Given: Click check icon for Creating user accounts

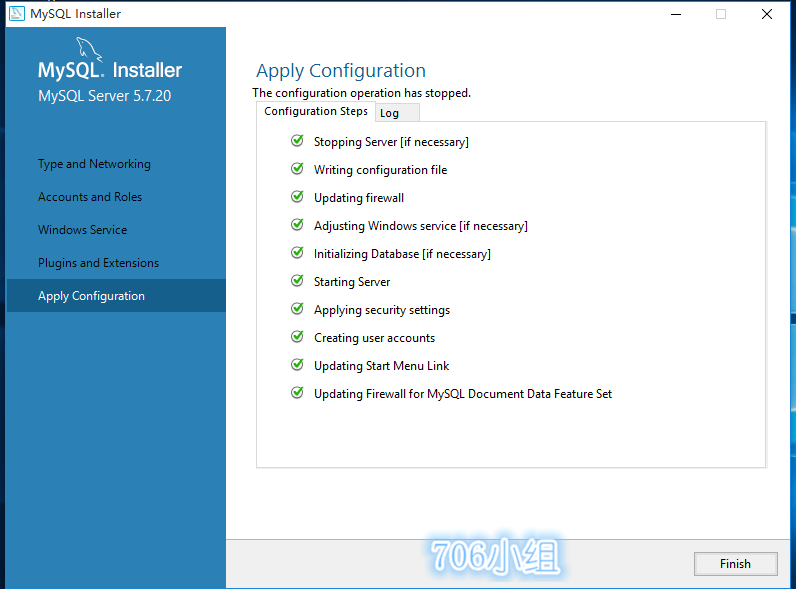Looking at the screenshot, I should [x=297, y=337].
